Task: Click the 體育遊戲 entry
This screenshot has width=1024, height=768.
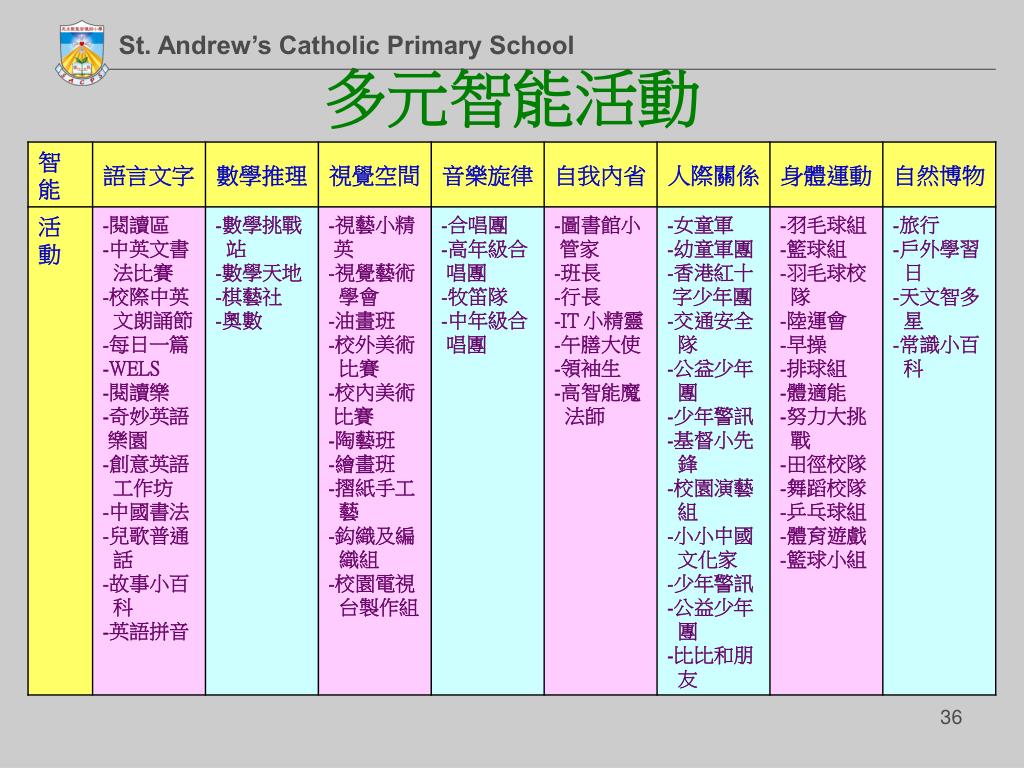Action: click(x=824, y=536)
